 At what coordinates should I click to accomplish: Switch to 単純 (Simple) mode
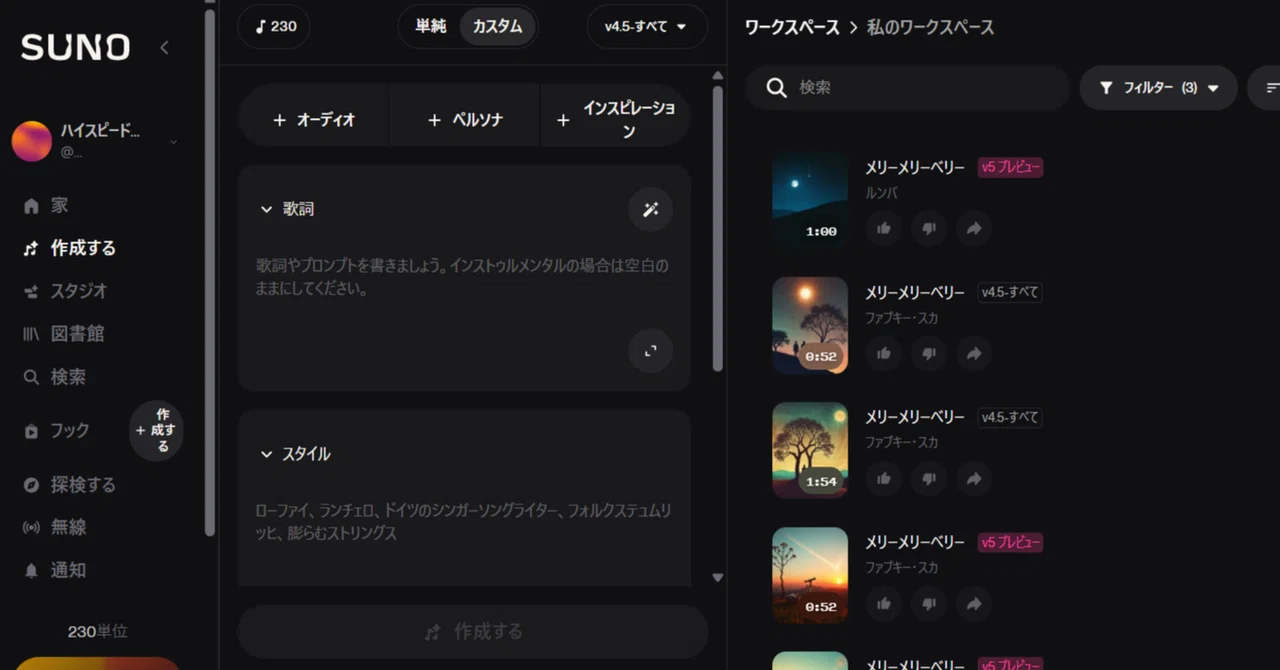(x=431, y=27)
